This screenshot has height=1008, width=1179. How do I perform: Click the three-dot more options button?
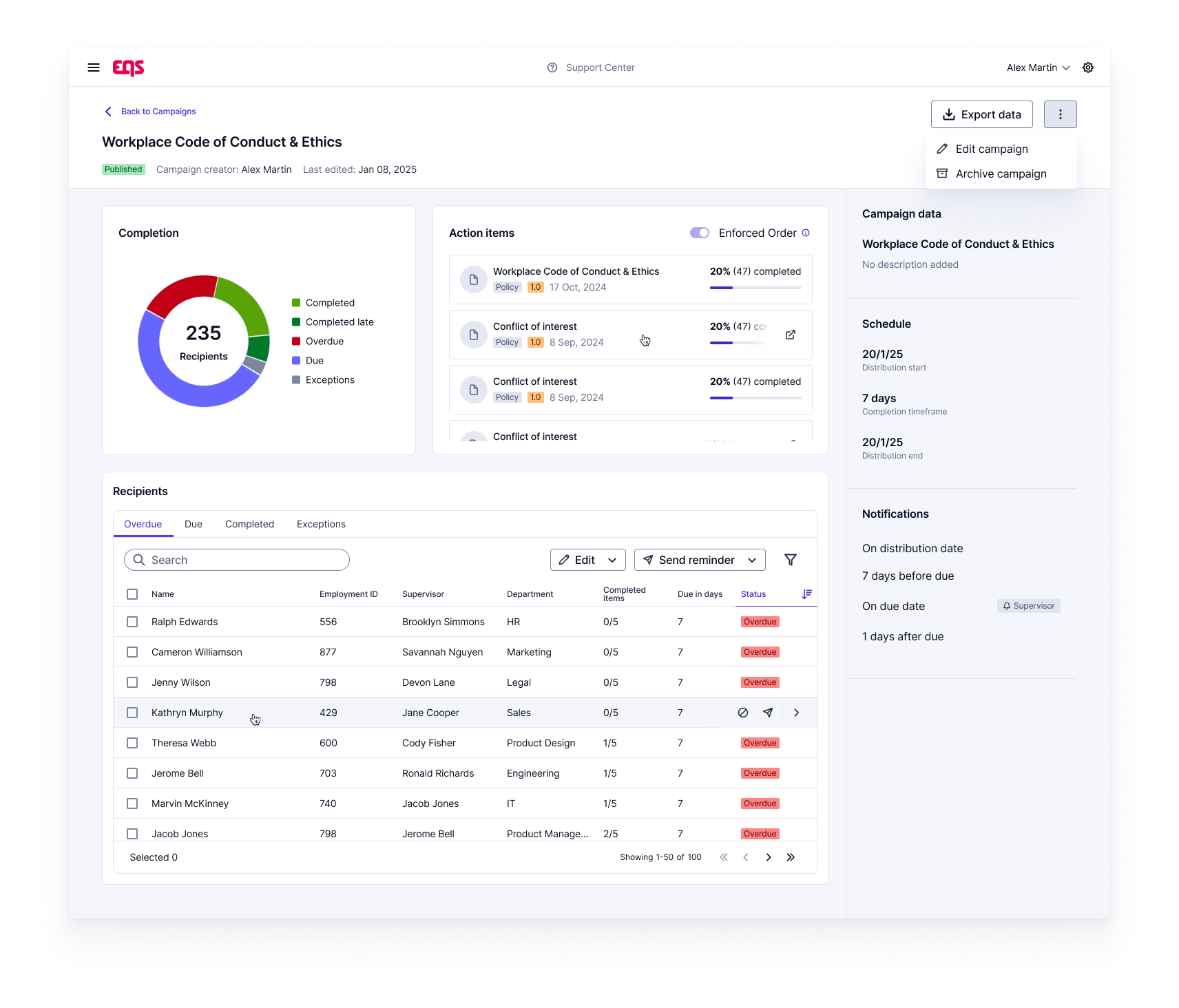[1061, 114]
